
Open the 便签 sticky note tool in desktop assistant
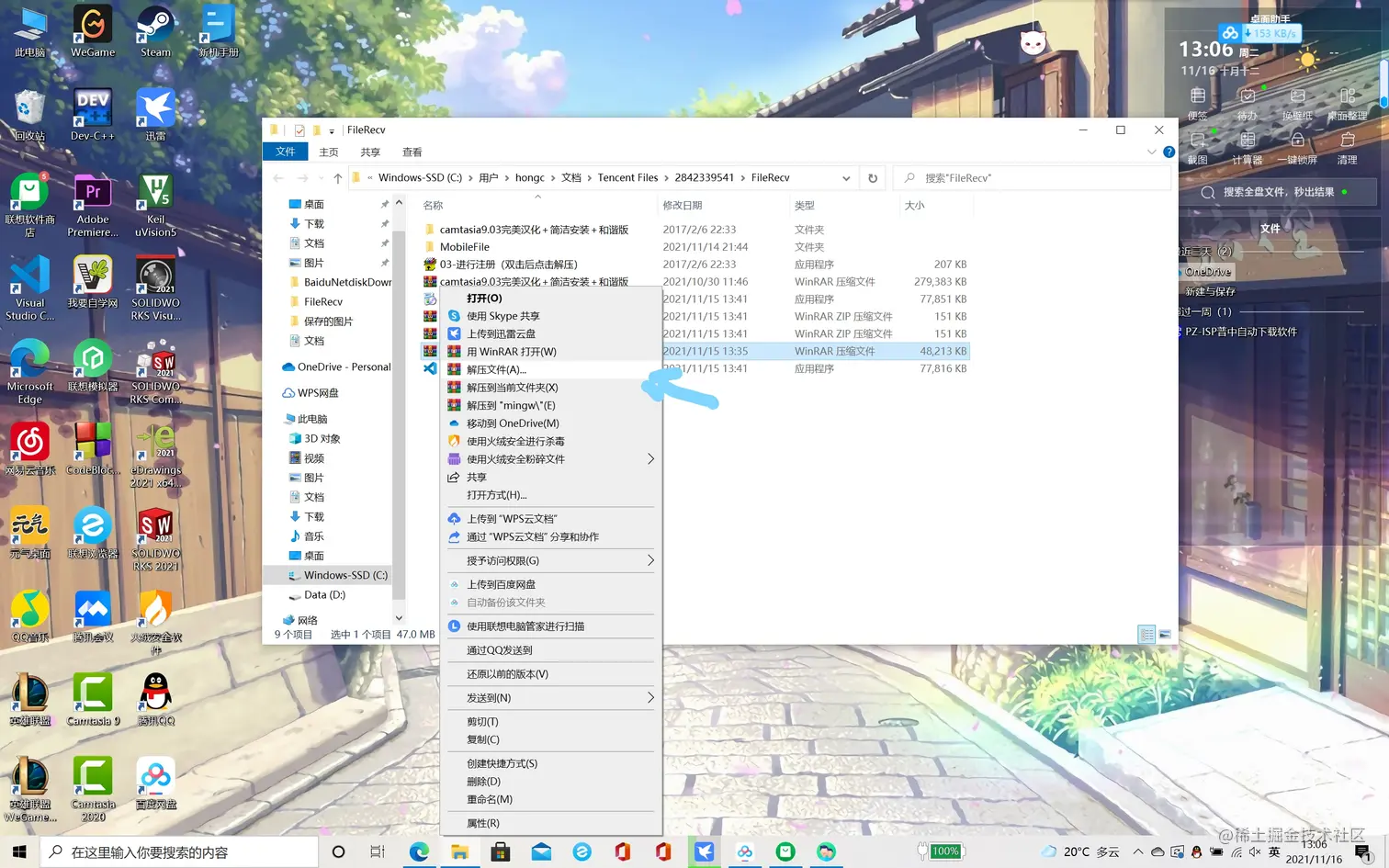pyautogui.click(x=1198, y=103)
